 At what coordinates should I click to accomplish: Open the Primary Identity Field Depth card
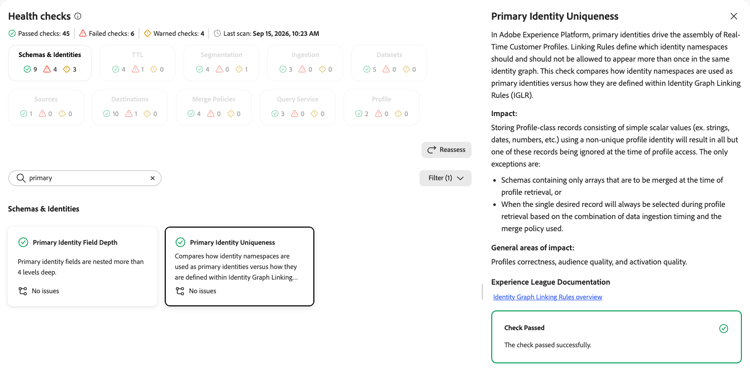pos(82,266)
